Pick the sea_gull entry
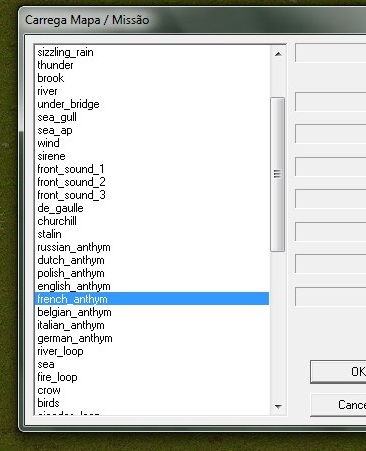 [x=152, y=117]
